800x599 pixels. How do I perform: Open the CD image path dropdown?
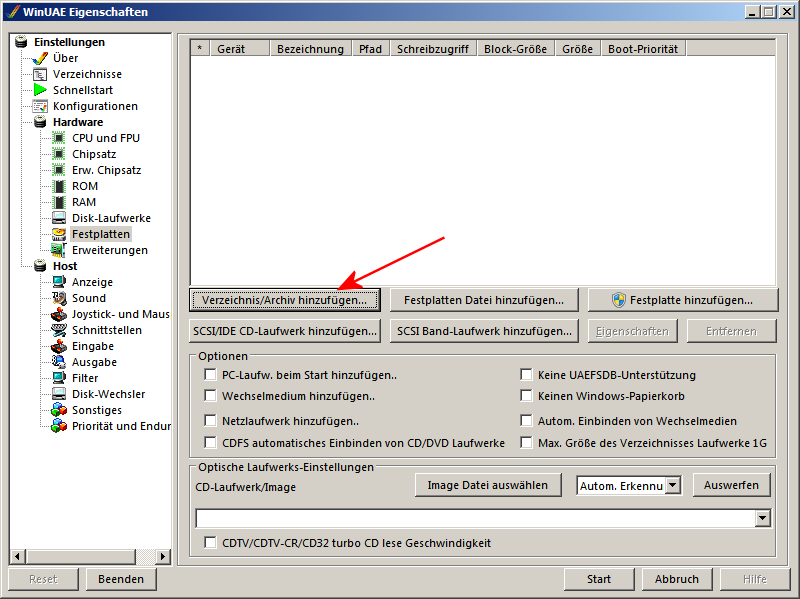coord(760,518)
